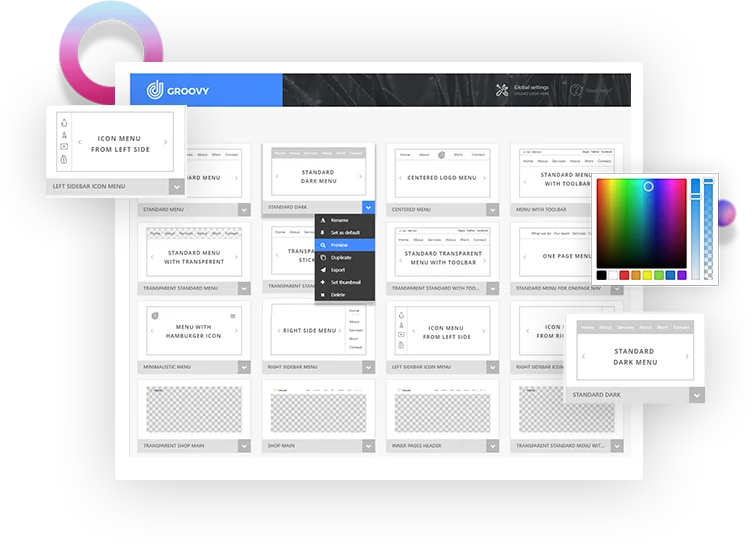Viewport: 752px width, 544px height.
Task: Select Centered Logo Menu thumbnail
Action: [x=442, y=173]
